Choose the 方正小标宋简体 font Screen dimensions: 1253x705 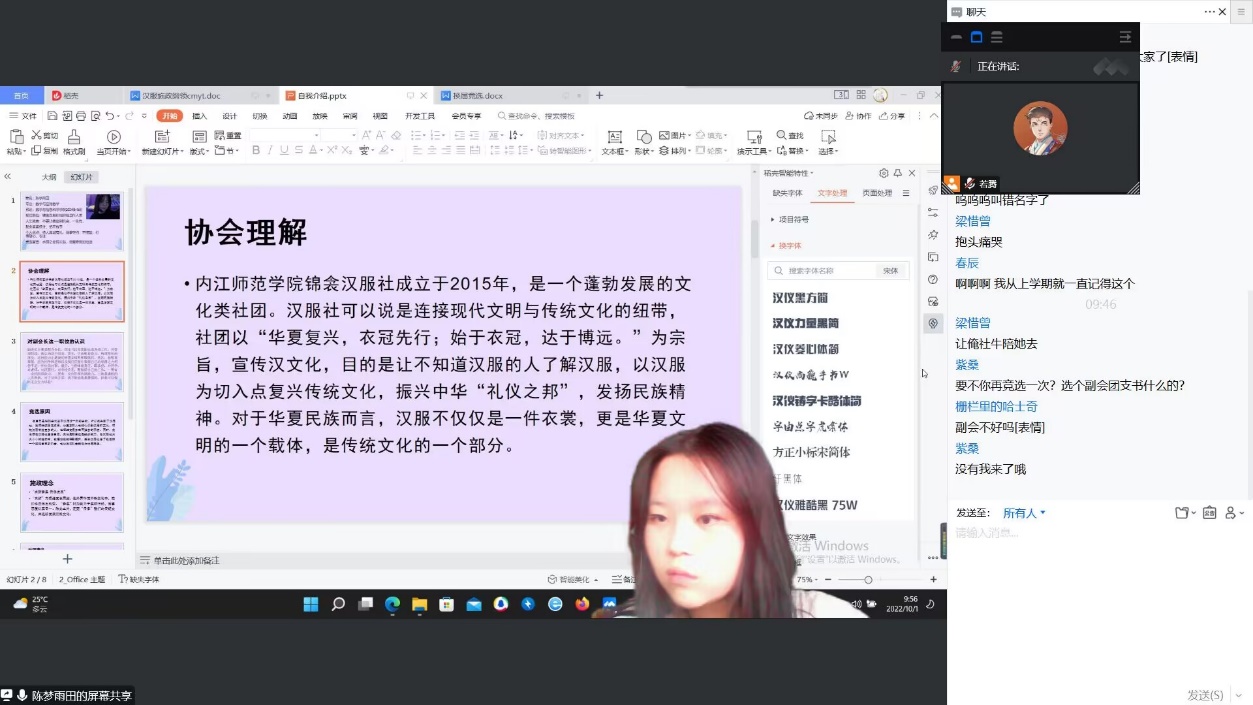pos(811,453)
